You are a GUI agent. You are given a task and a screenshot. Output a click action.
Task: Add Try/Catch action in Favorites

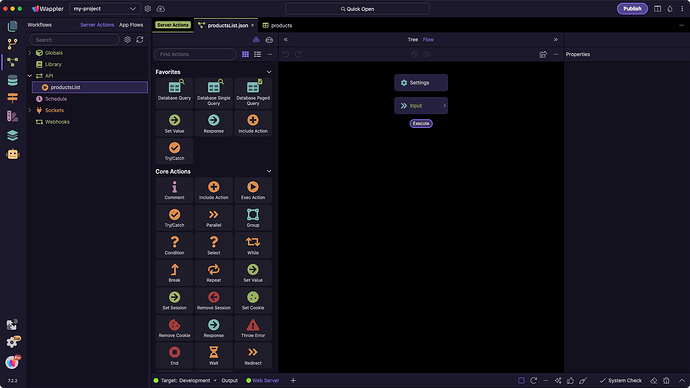tap(174, 151)
